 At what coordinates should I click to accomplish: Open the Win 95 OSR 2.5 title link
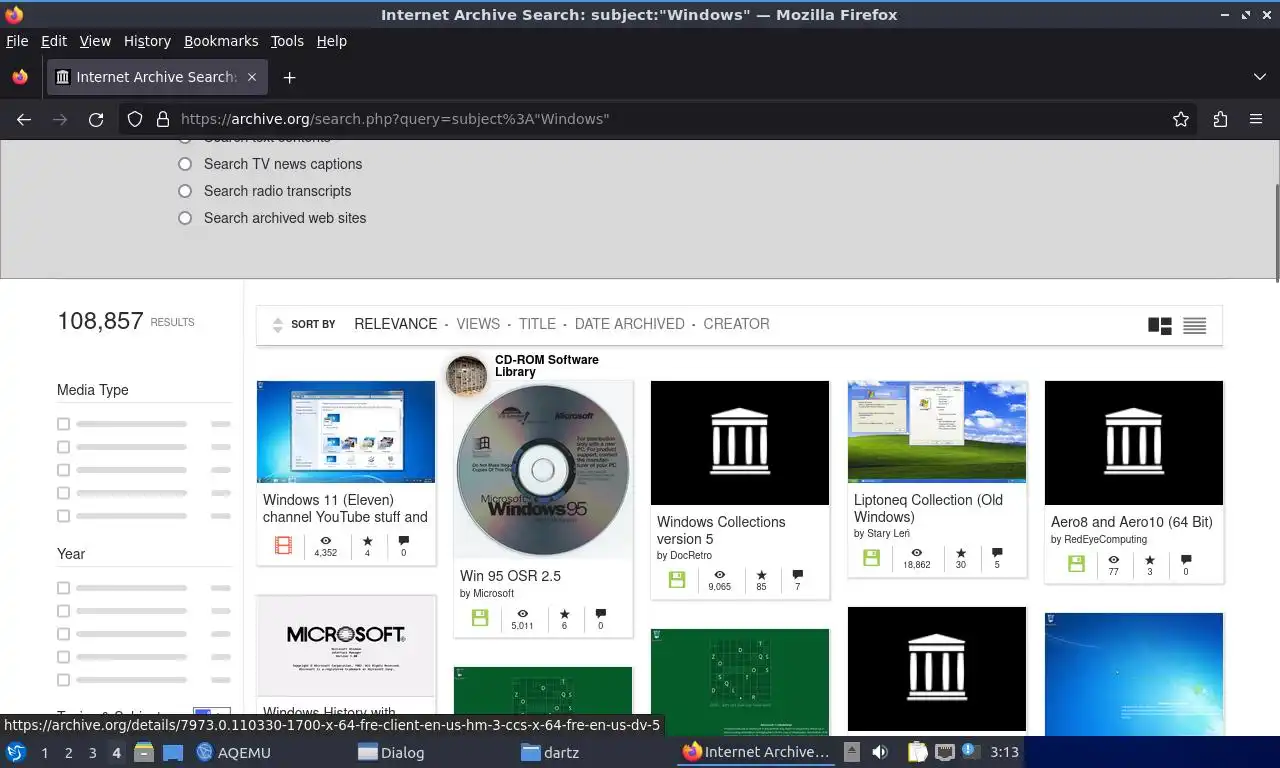510,576
